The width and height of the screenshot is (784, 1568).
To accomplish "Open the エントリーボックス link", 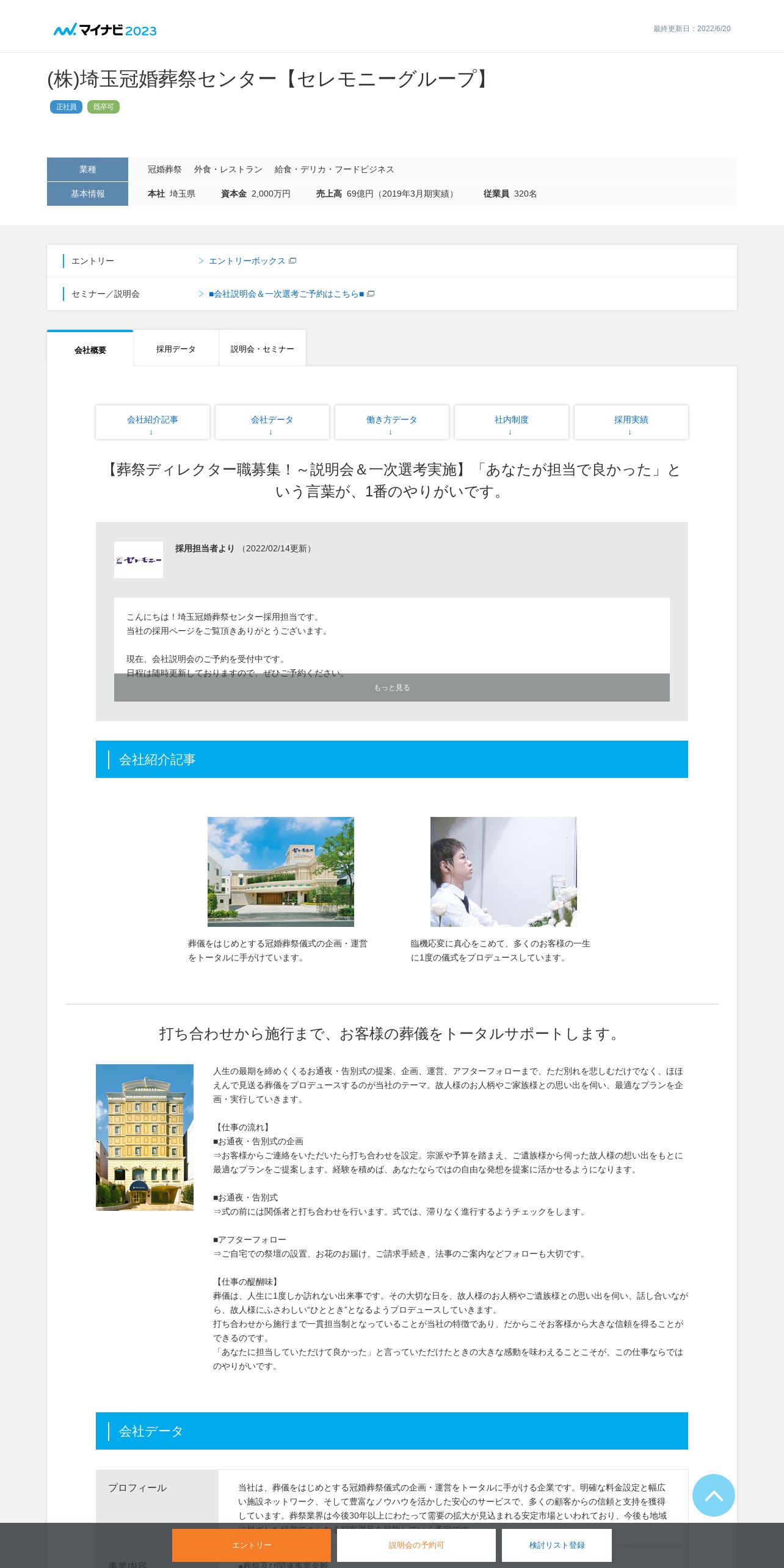I will click(247, 261).
